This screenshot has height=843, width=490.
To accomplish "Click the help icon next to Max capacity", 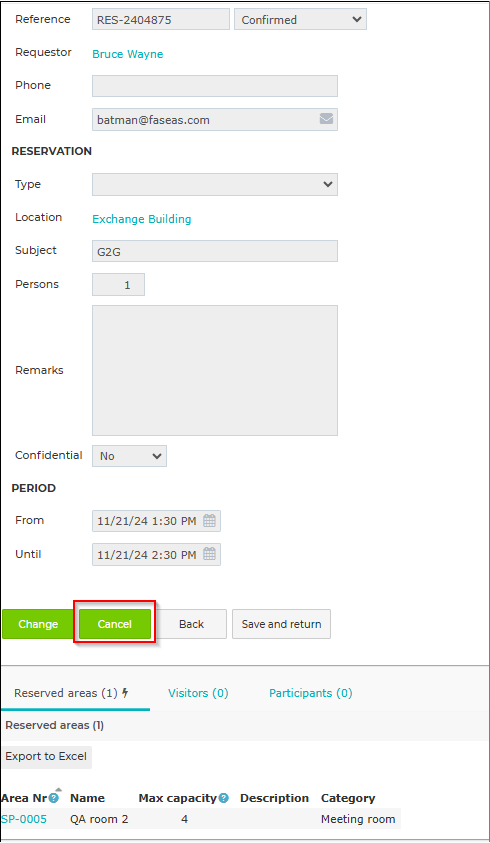I will pyautogui.click(x=224, y=798).
